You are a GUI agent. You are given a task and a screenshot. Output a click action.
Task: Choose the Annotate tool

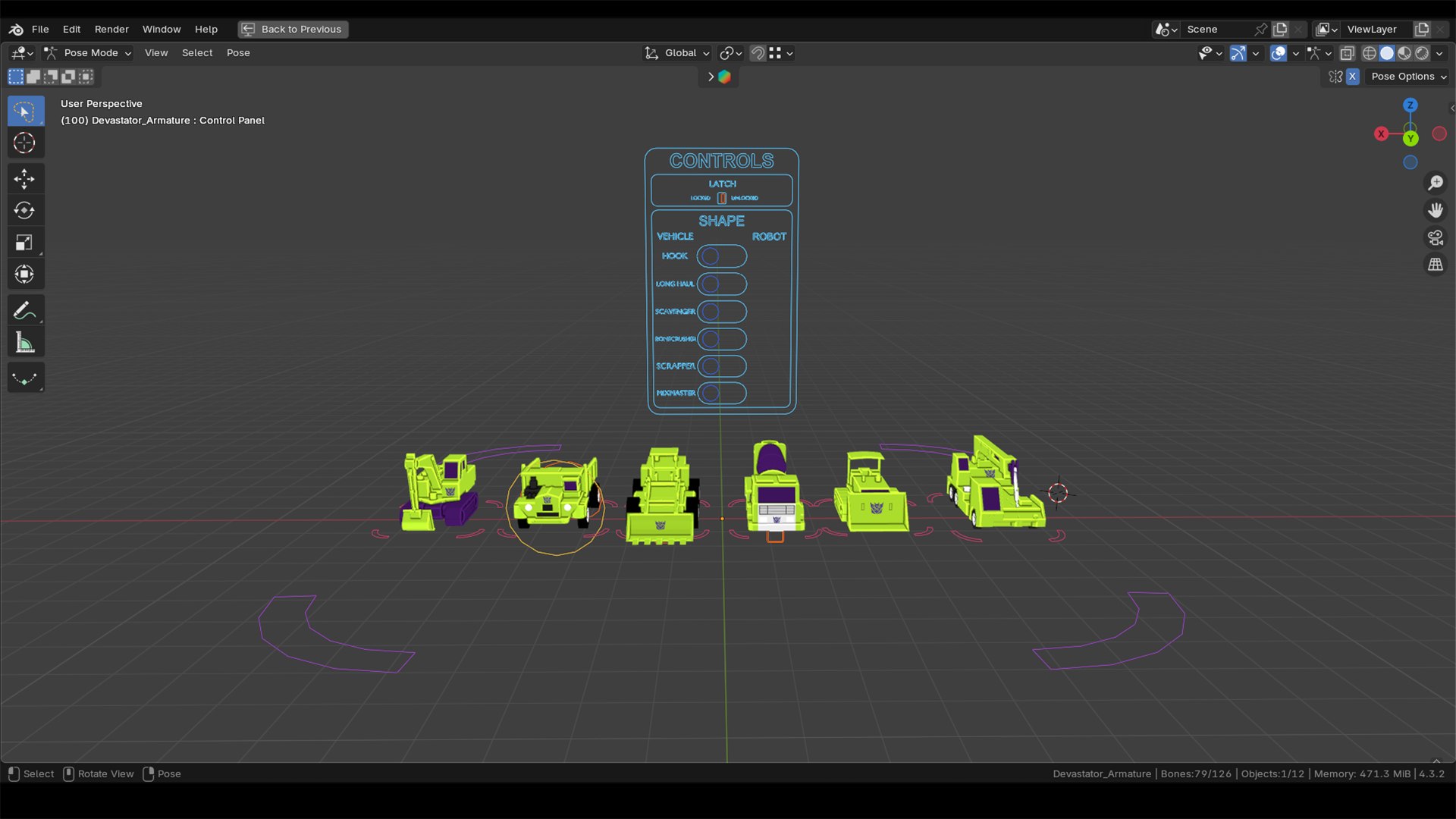[25, 310]
